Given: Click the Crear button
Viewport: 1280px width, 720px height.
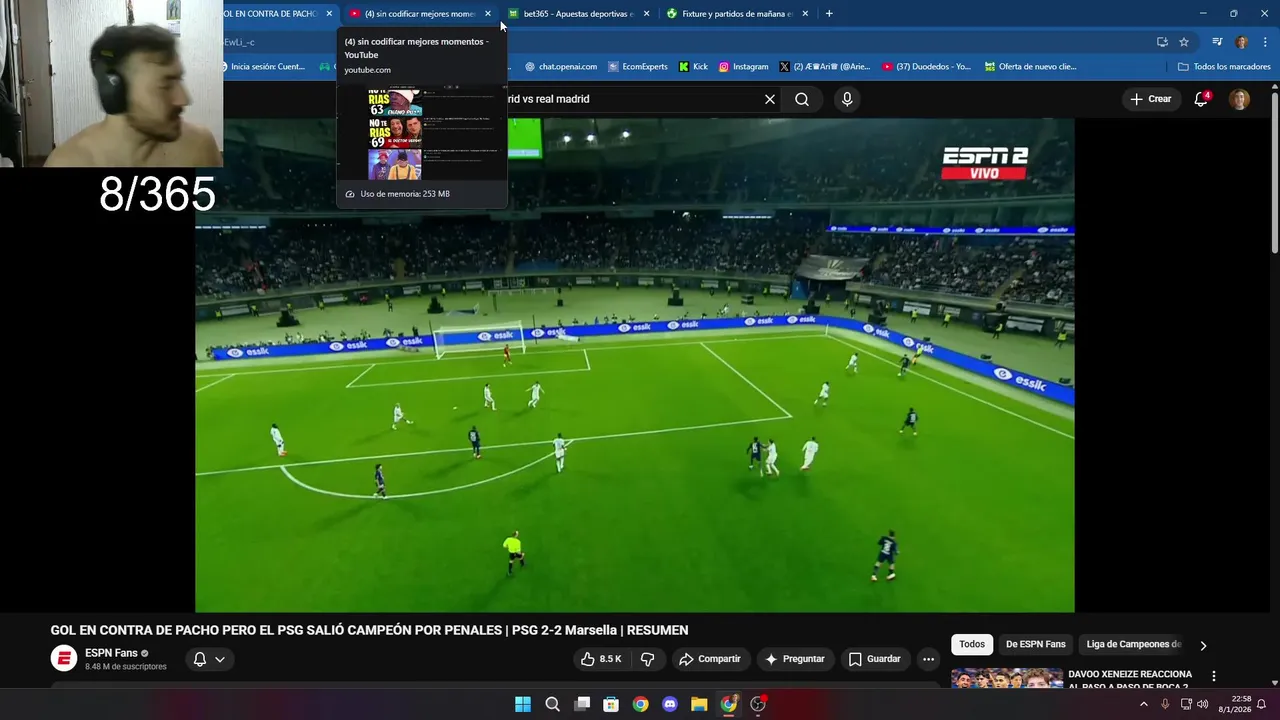Looking at the screenshot, I should [x=1150, y=99].
